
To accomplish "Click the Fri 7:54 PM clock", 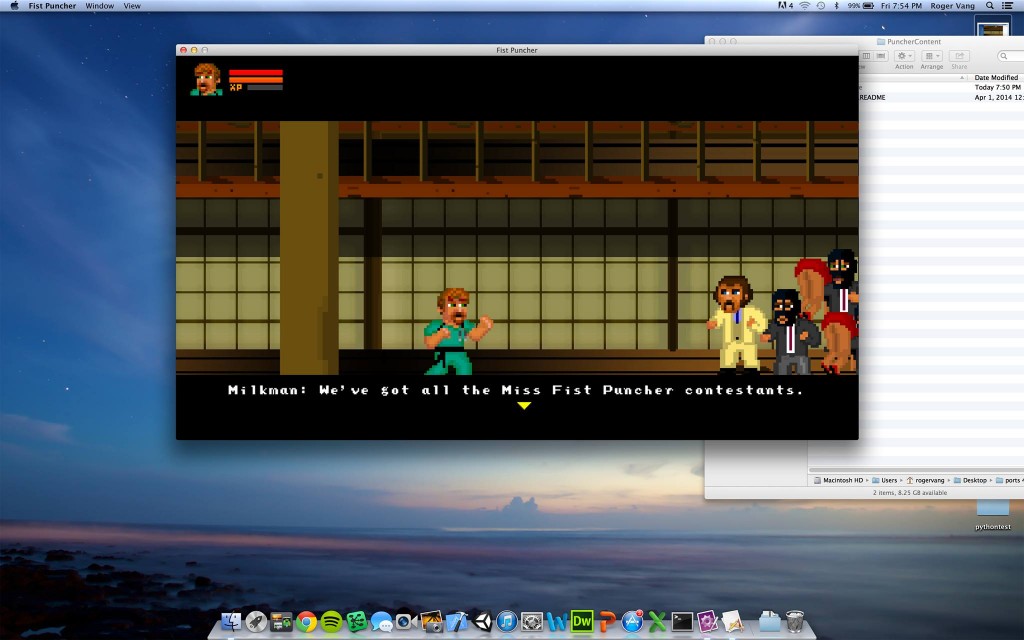I will point(901,5).
